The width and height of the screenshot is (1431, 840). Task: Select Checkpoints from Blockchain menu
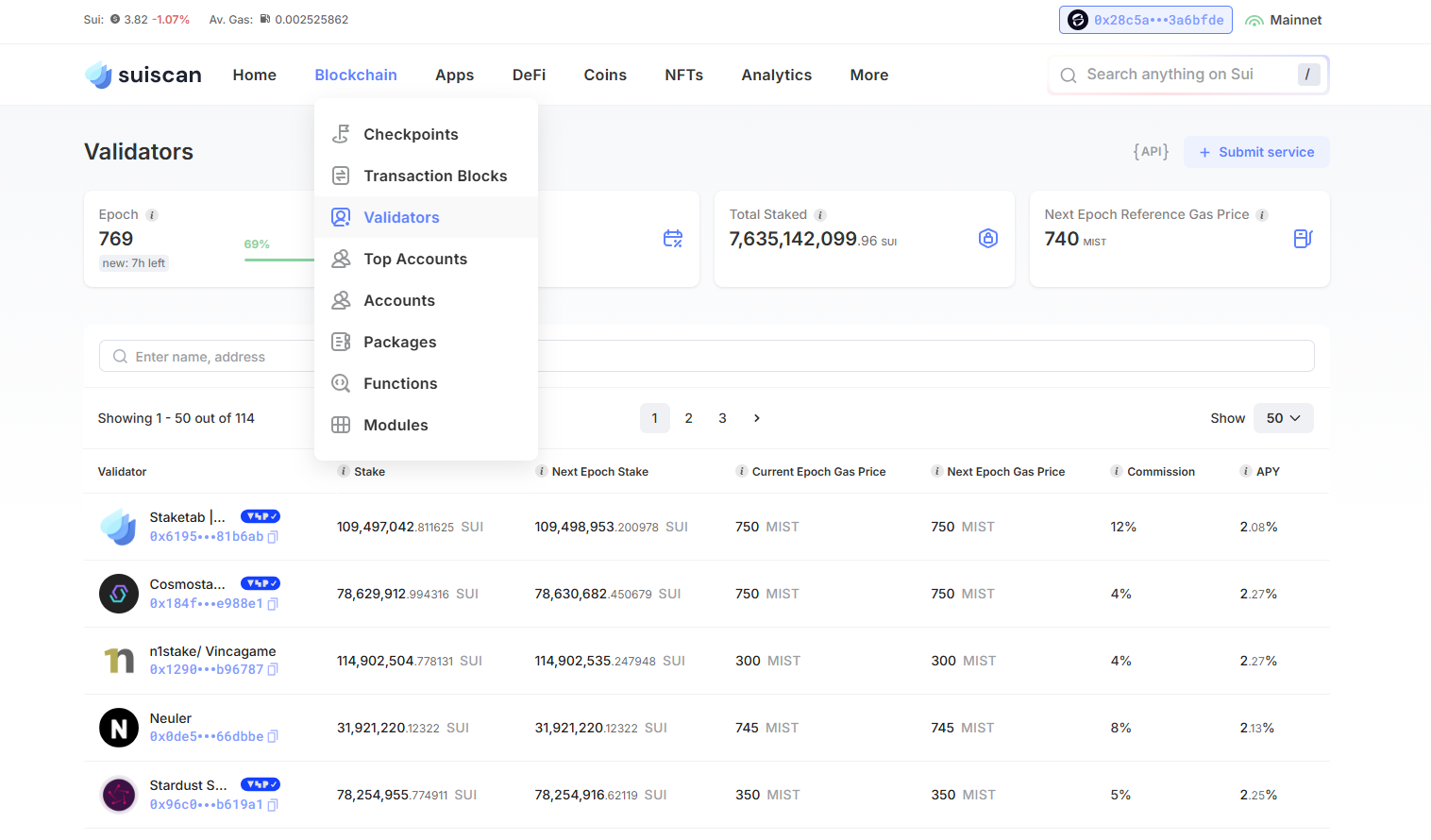[411, 135]
